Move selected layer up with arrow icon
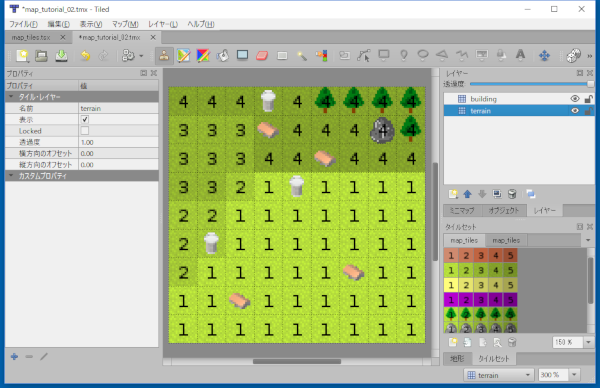The image size is (600, 388). tap(467, 194)
